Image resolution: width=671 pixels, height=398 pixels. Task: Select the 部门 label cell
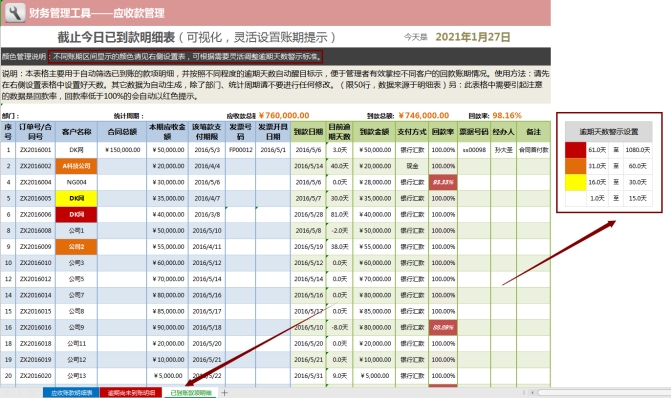coord(10,116)
